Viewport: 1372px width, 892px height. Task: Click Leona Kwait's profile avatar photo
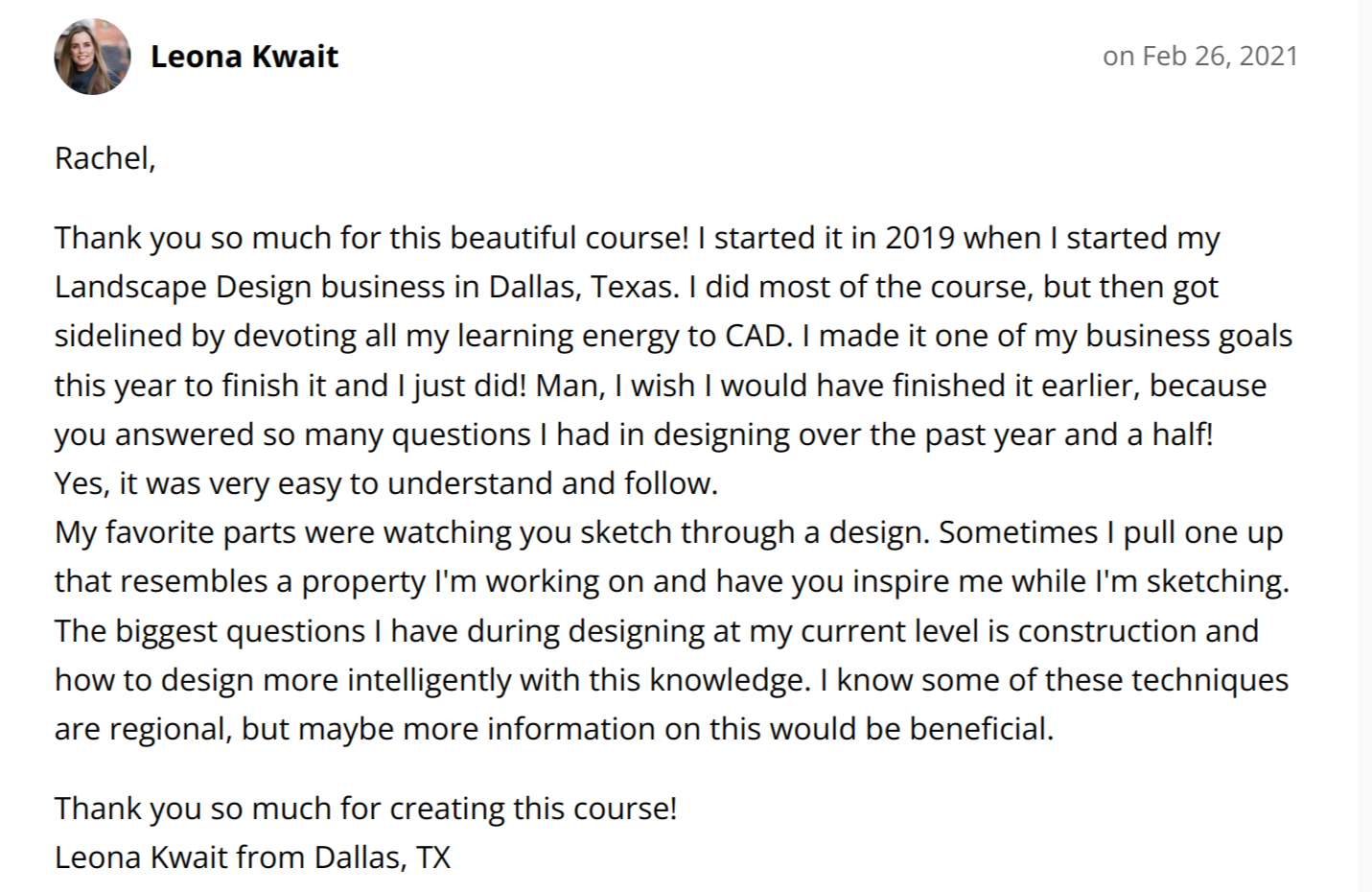pyautogui.click(x=92, y=57)
